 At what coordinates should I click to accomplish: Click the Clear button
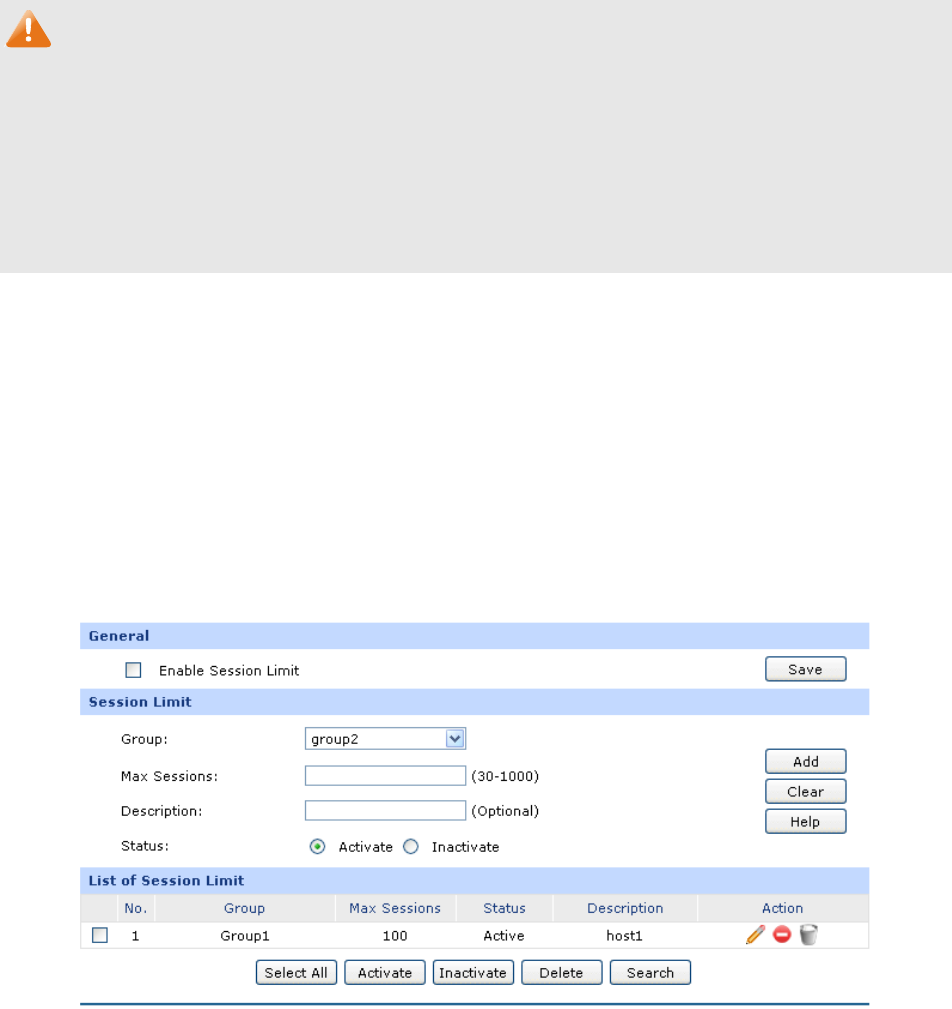click(805, 791)
